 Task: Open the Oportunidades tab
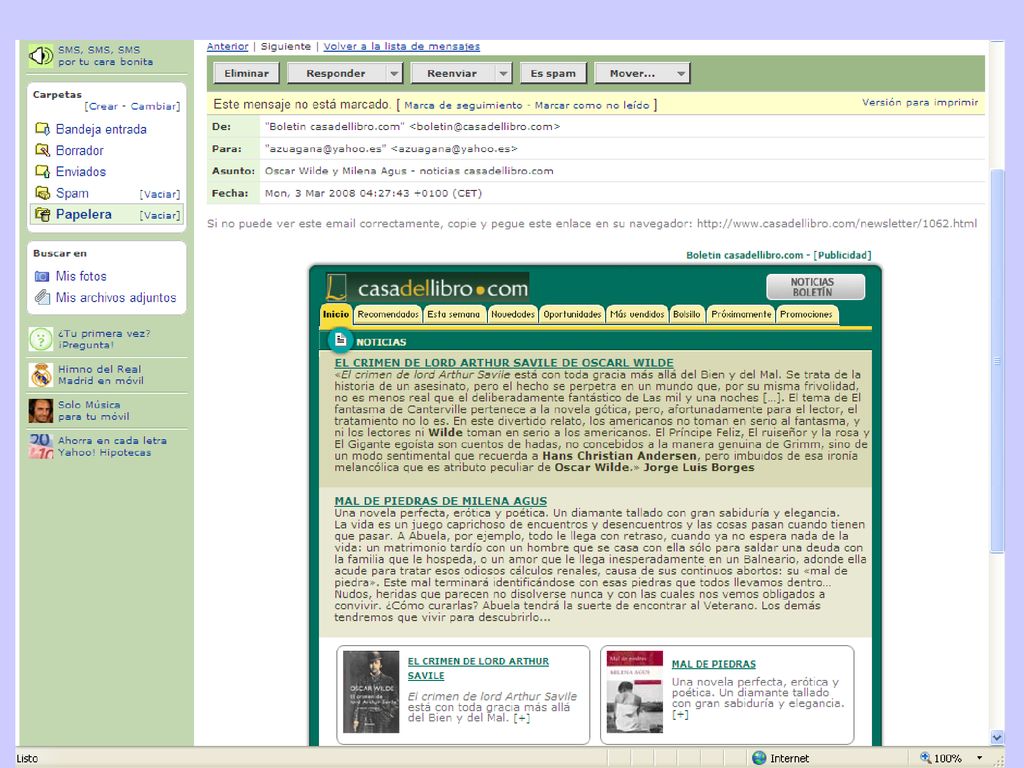click(x=572, y=315)
